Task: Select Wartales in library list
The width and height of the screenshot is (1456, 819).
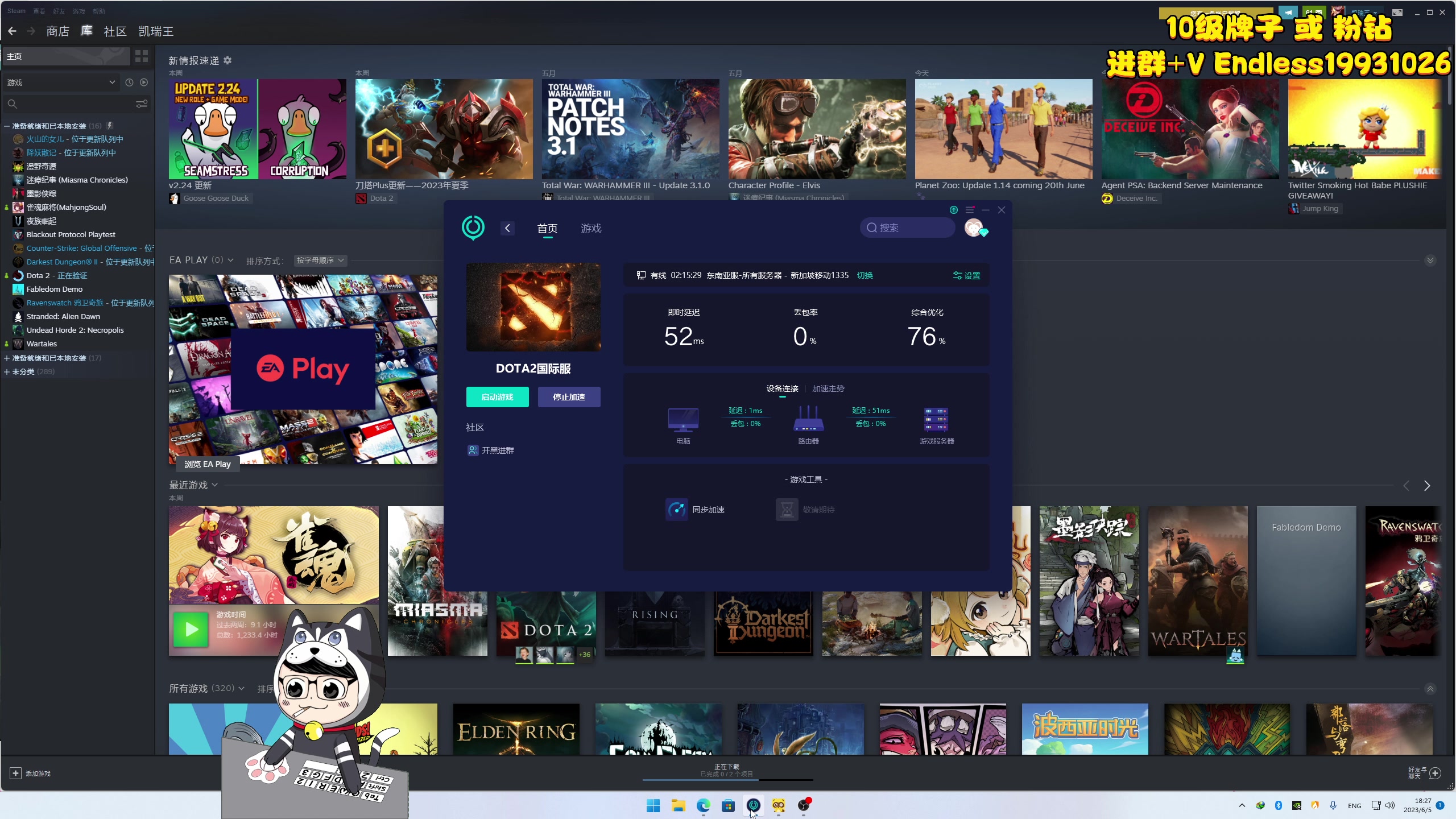Action: 42,344
